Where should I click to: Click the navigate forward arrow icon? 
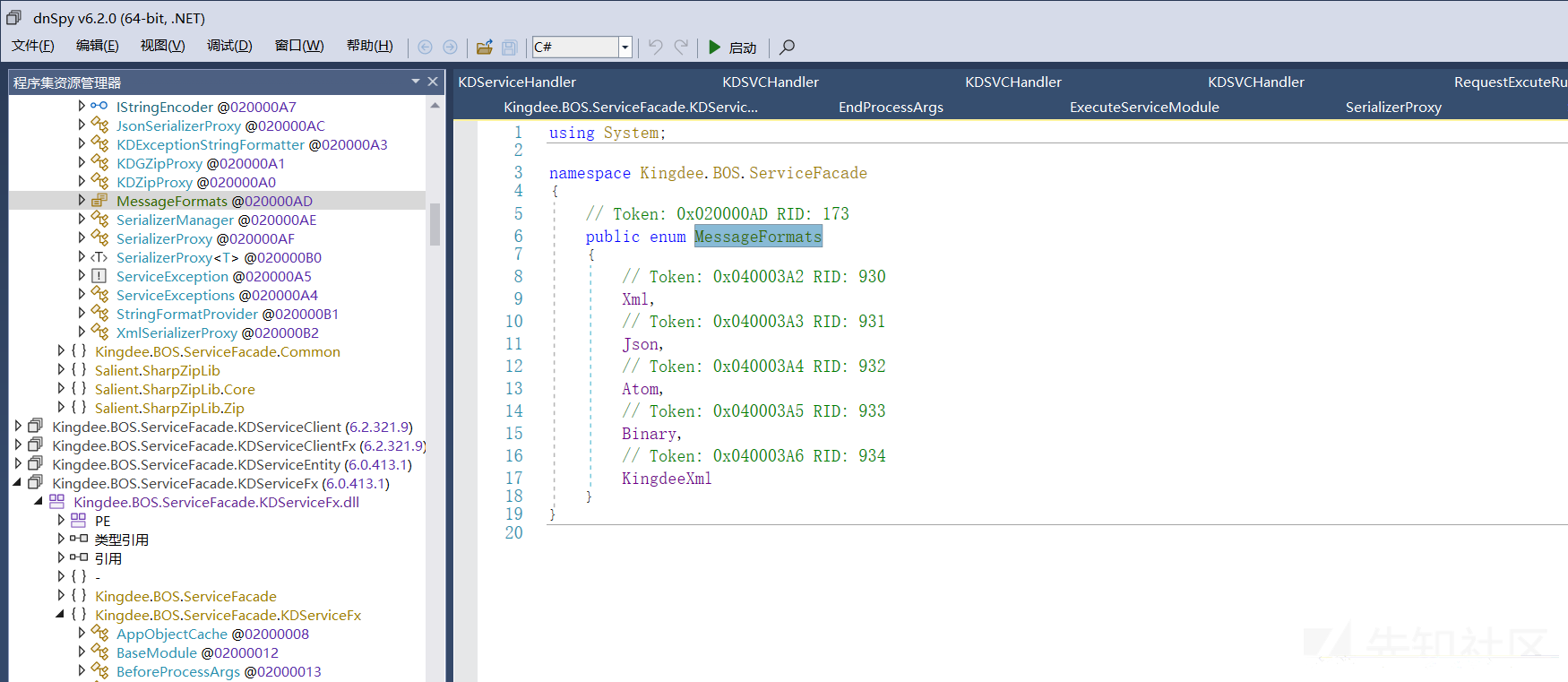click(451, 47)
